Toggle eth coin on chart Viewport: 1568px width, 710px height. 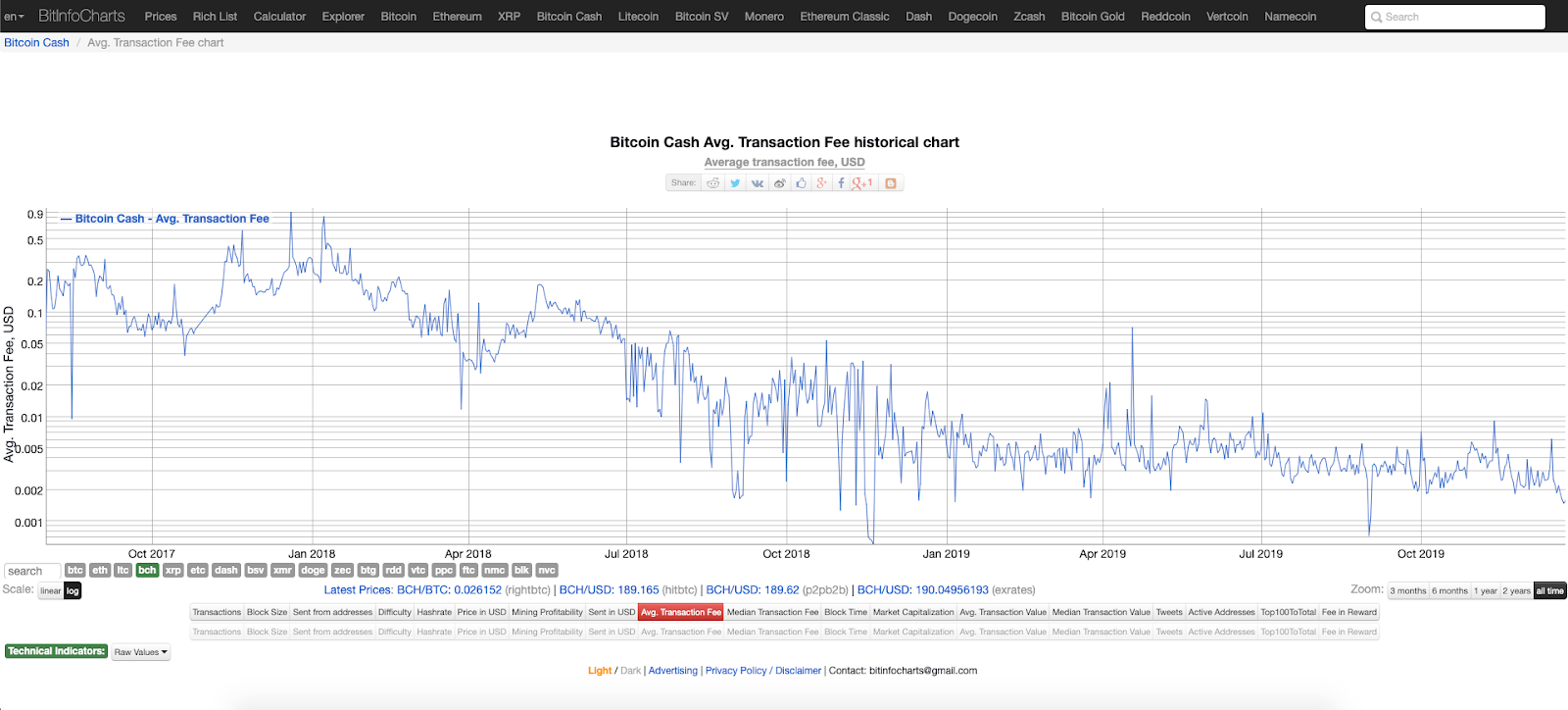tap(100, 570)
